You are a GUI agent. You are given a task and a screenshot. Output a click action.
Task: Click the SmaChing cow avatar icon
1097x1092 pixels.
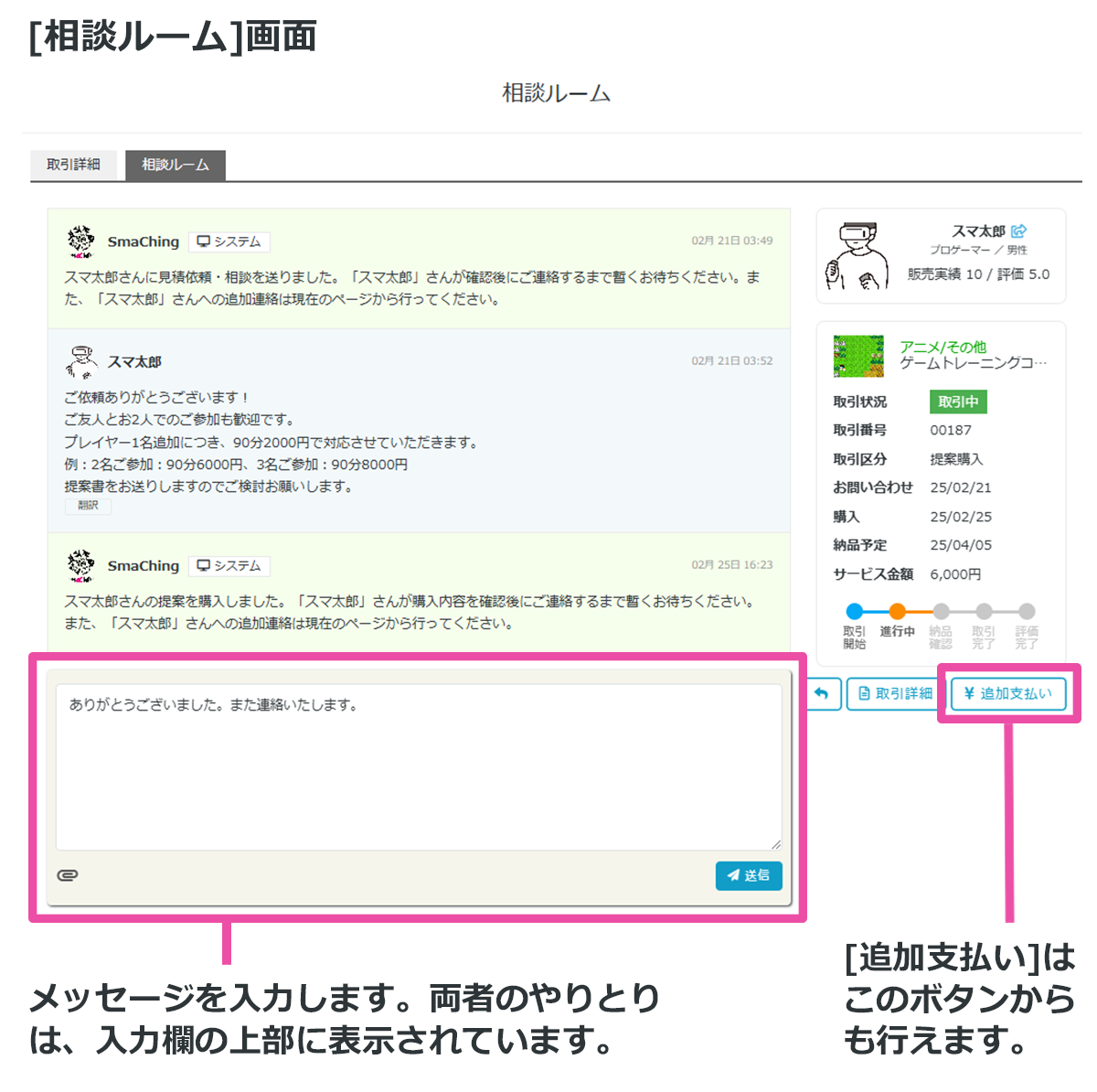[80, 241]
